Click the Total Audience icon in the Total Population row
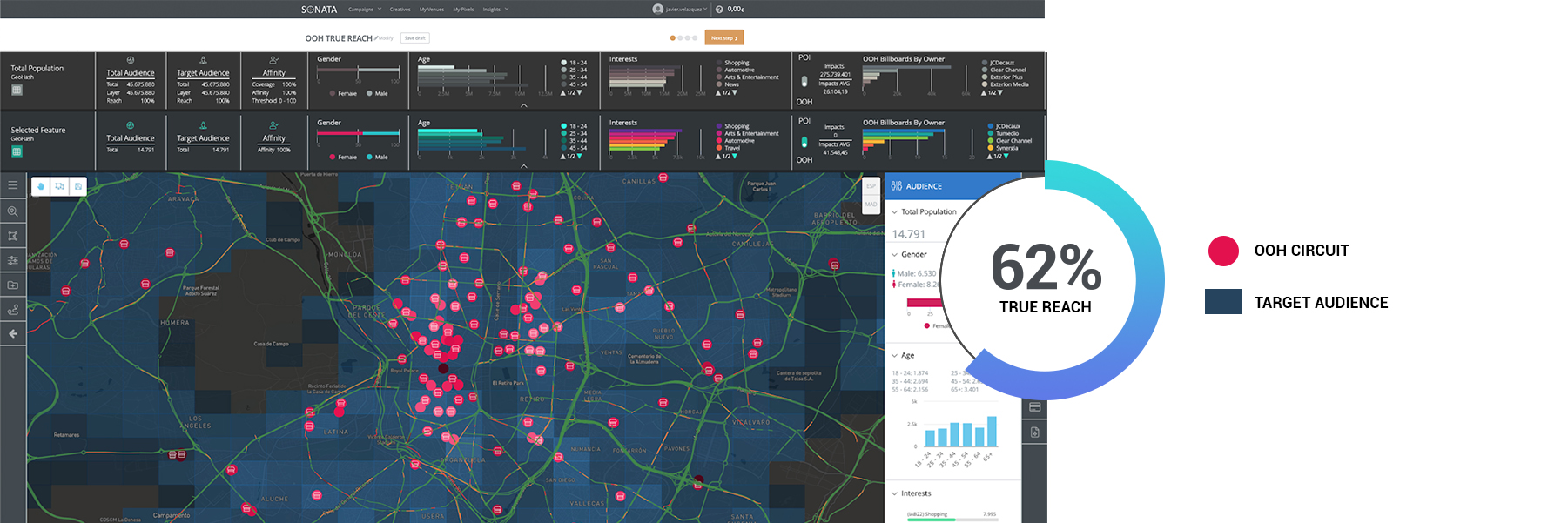Screen dimensions: 1568x523 coord(131,60)
